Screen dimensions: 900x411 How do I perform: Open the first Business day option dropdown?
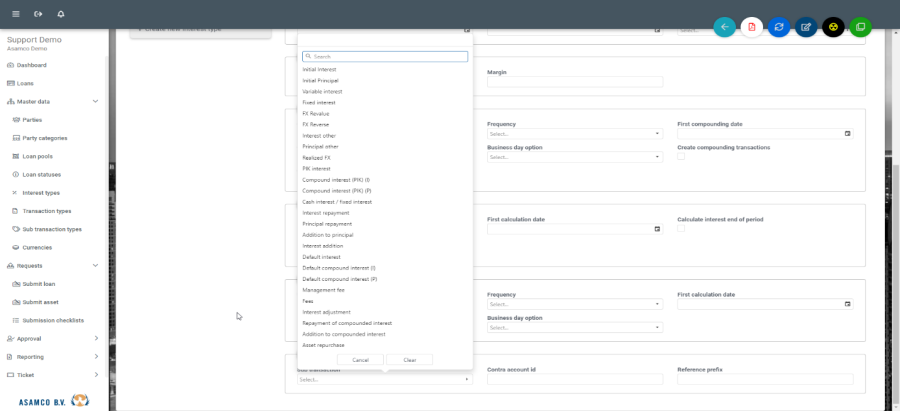point(574,157)
